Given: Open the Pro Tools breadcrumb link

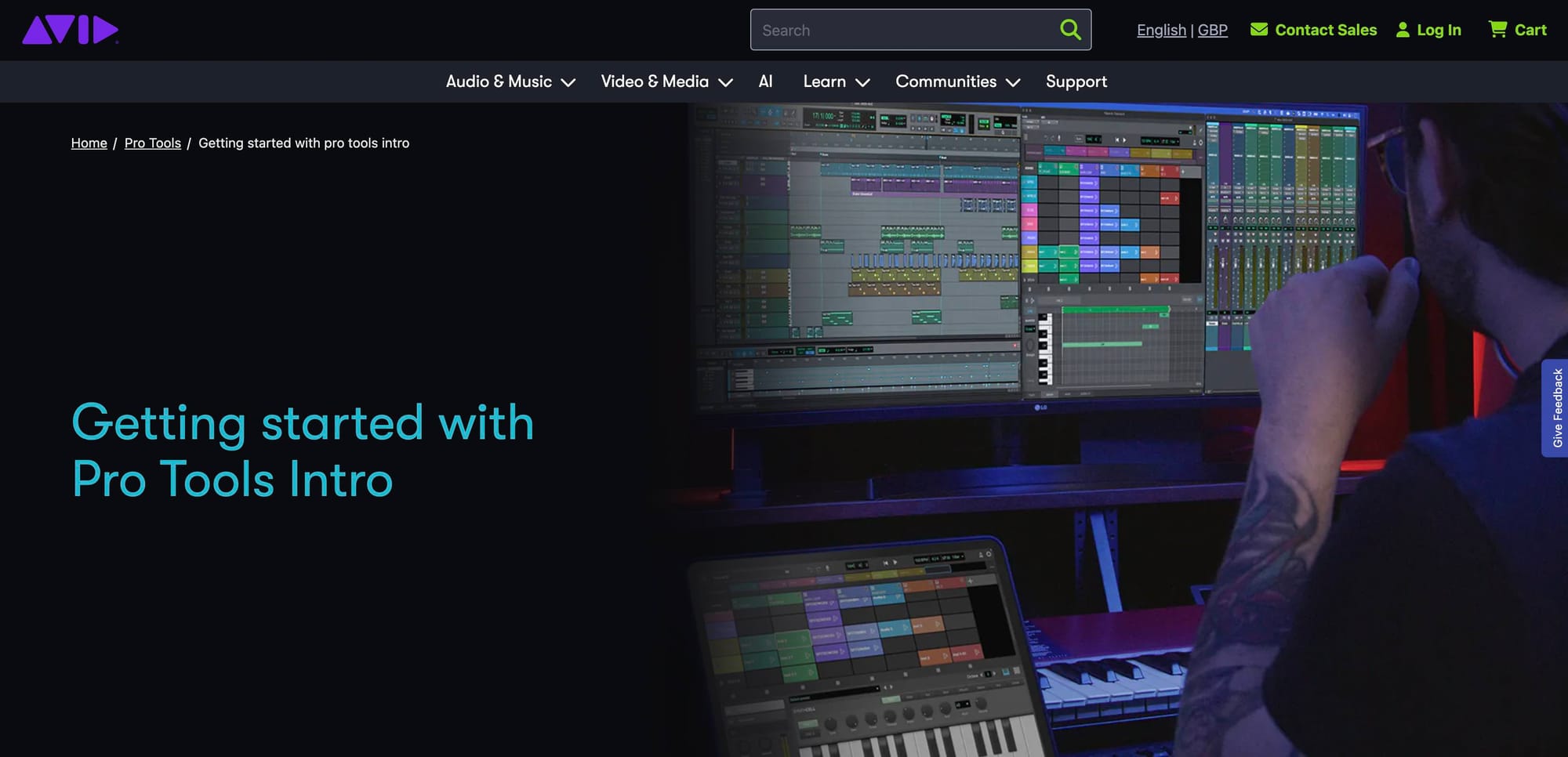Looking at the screenshot, I should pyautogui.click(x=152, y=143).
